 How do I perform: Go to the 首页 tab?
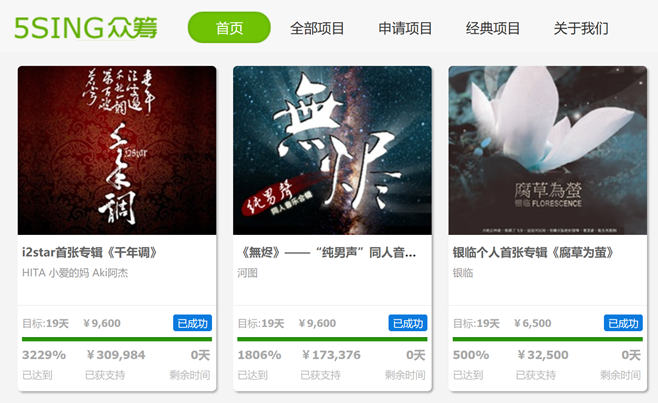click(x=229, y=28)
